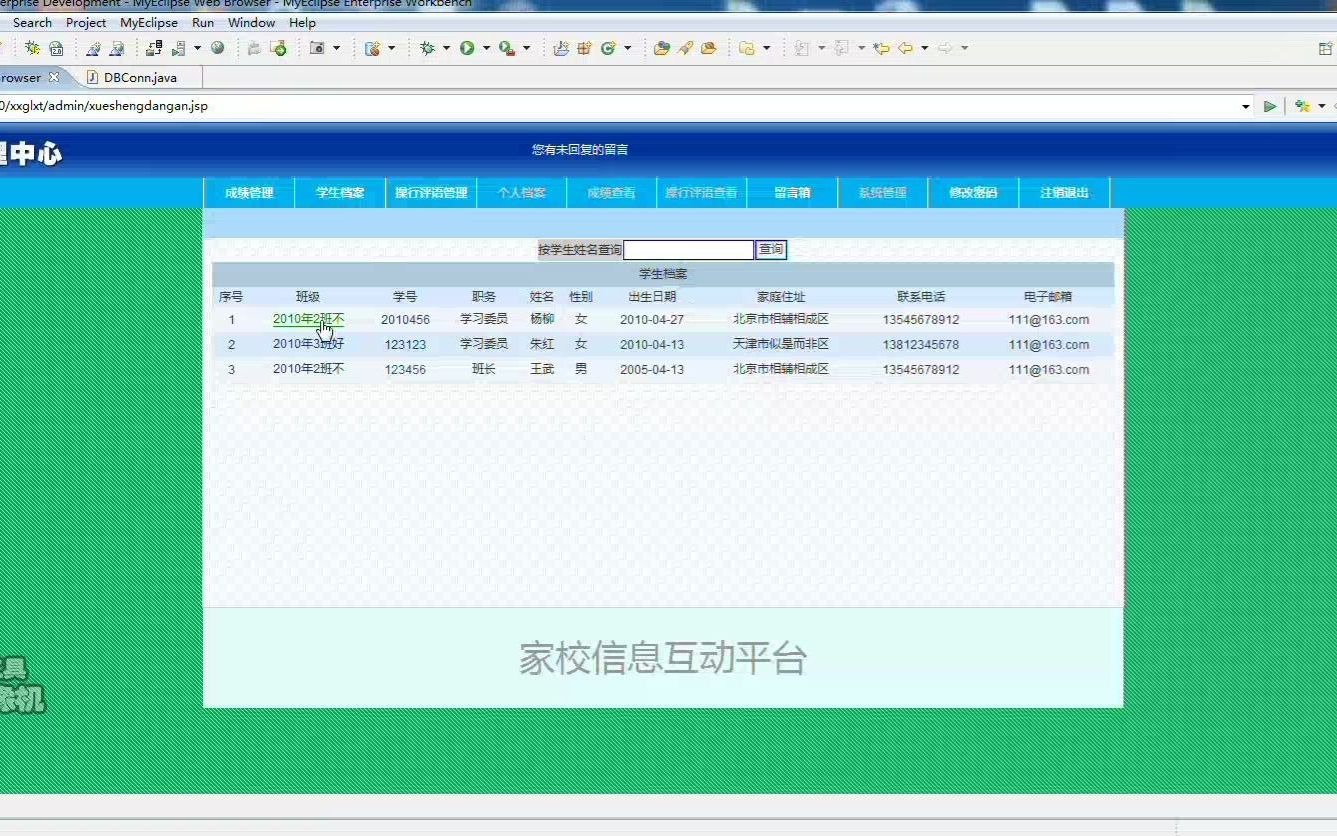Screen dimensions: 1337x836
Task: Open the 留言箱 navigation tab
Action: point(791,192)
